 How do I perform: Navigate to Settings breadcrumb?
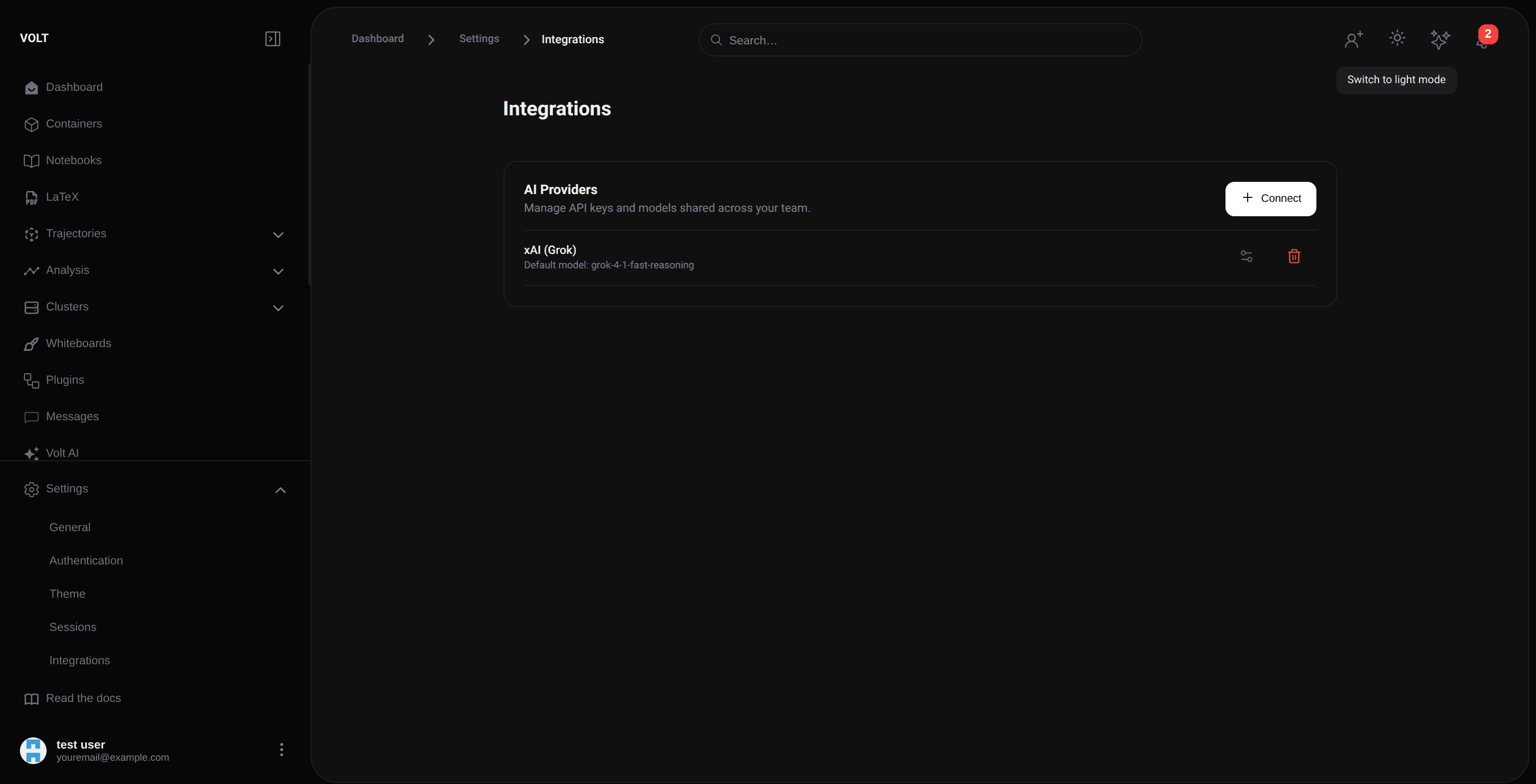[x=479, y=39]
